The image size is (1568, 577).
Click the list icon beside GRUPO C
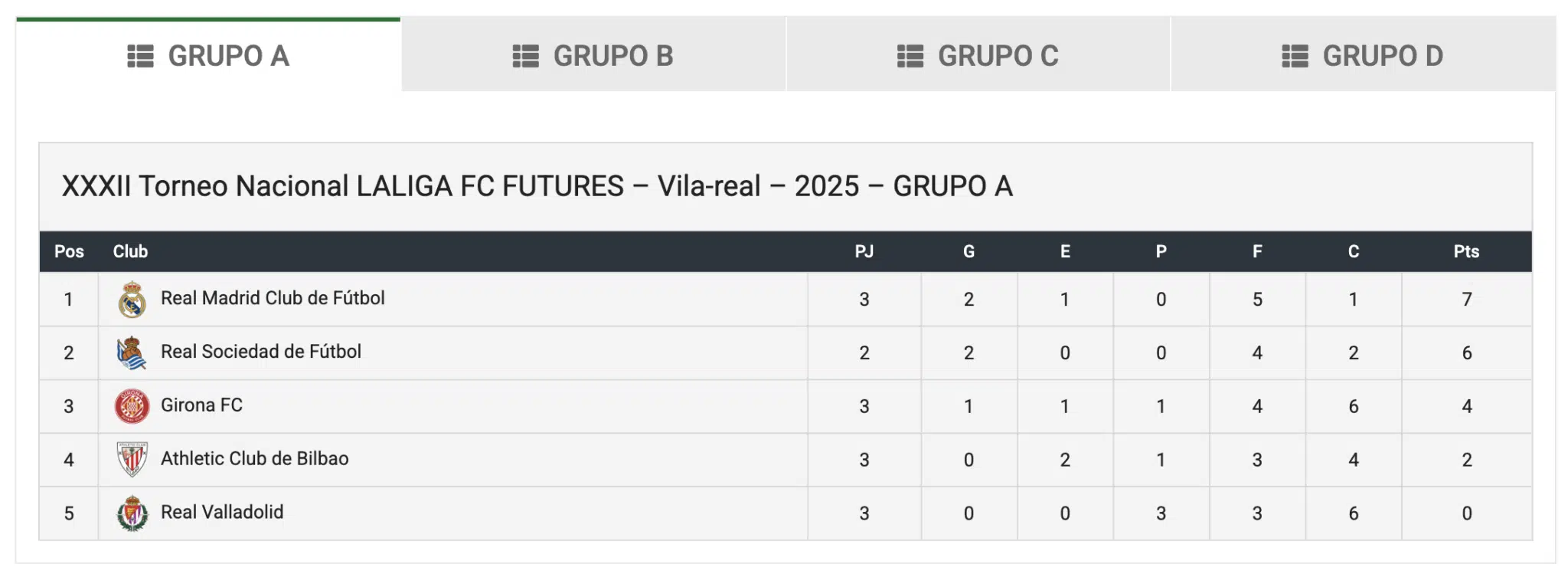[910, 56]
